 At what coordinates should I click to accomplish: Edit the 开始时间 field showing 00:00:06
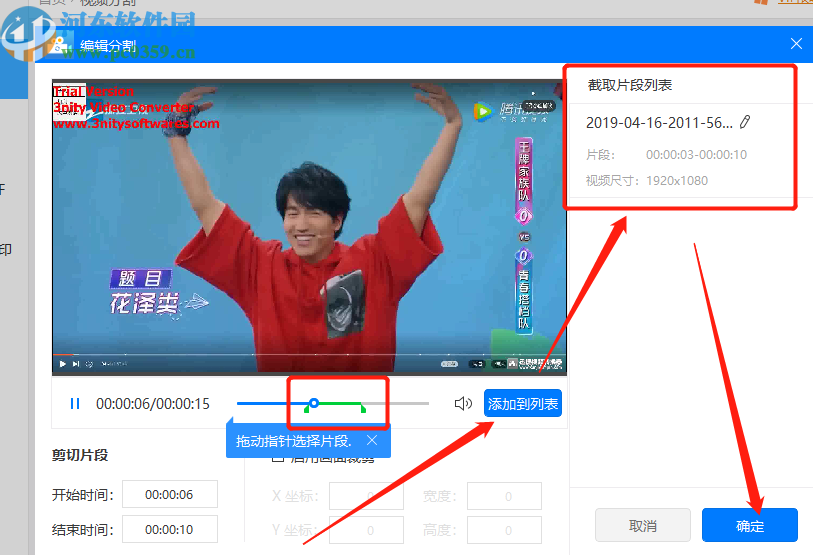(170, 494)
